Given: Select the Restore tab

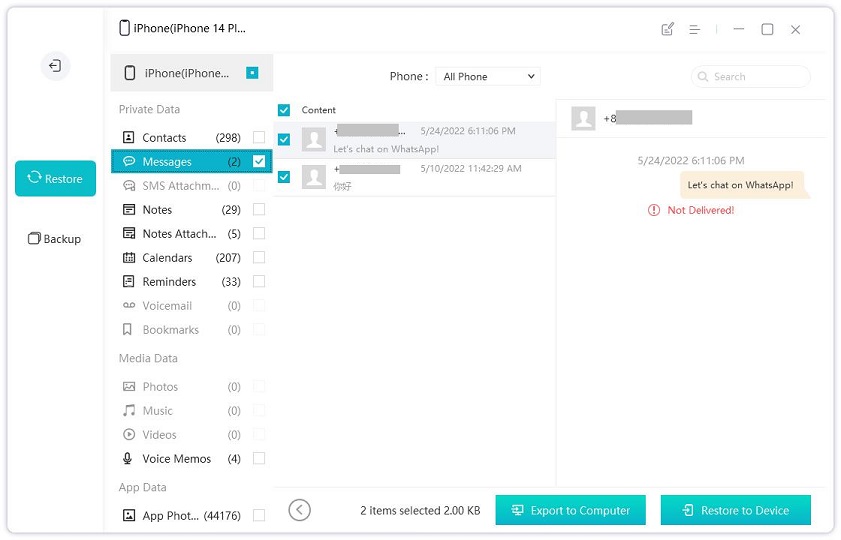Looking at the screenshot, I should [x=55, y=179].
